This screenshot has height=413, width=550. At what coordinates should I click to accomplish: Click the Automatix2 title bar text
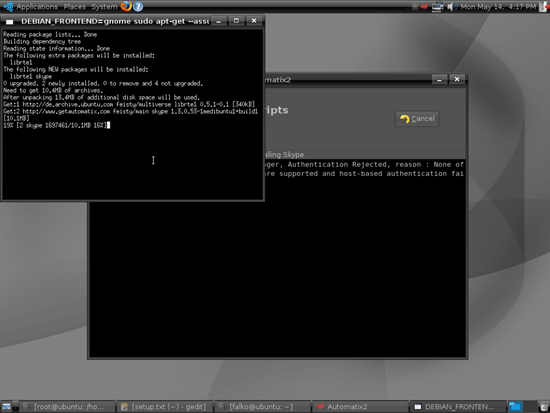click(x=278, y=80)
